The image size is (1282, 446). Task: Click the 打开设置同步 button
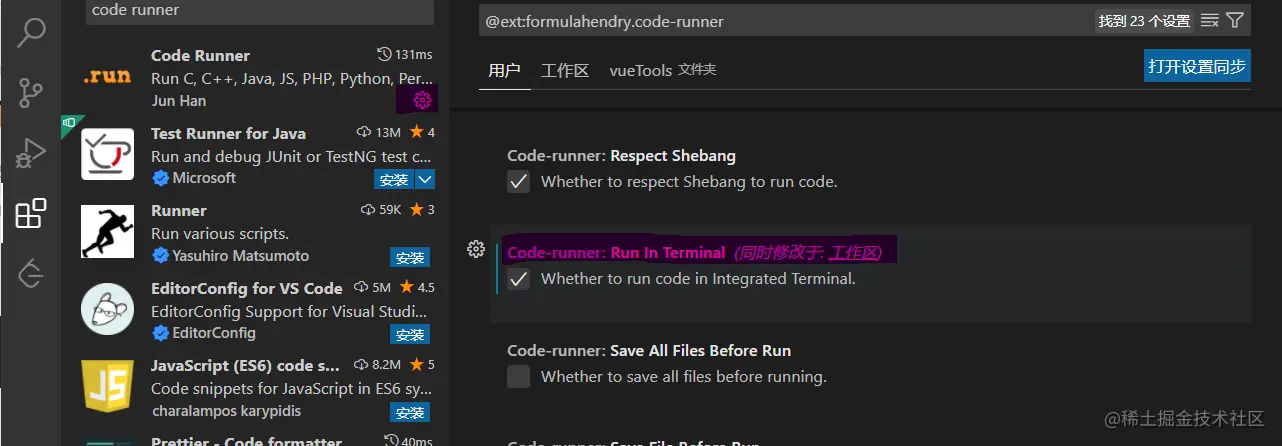[1197, 66]
